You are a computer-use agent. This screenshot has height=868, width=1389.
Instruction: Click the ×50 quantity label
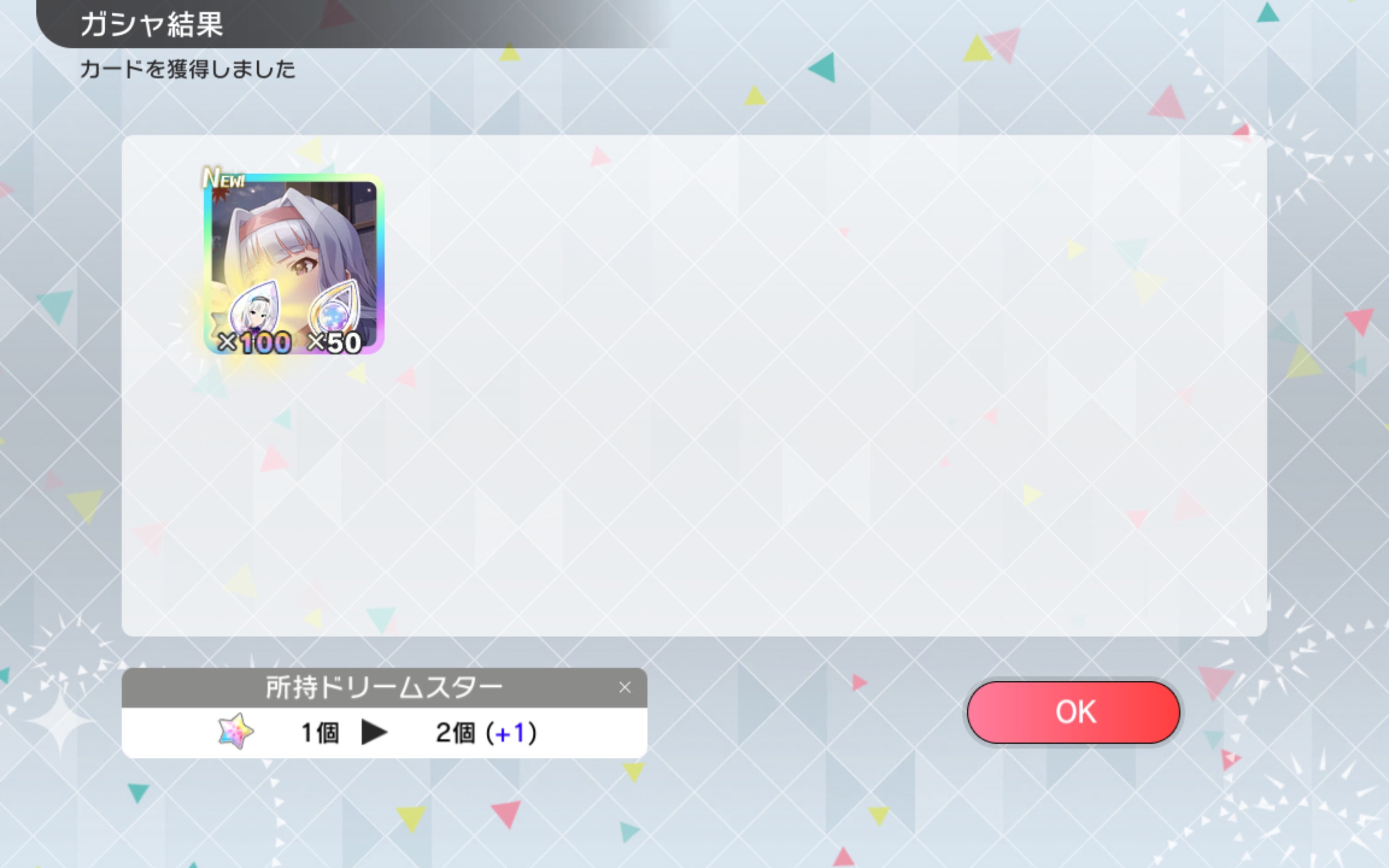point(335,343)
